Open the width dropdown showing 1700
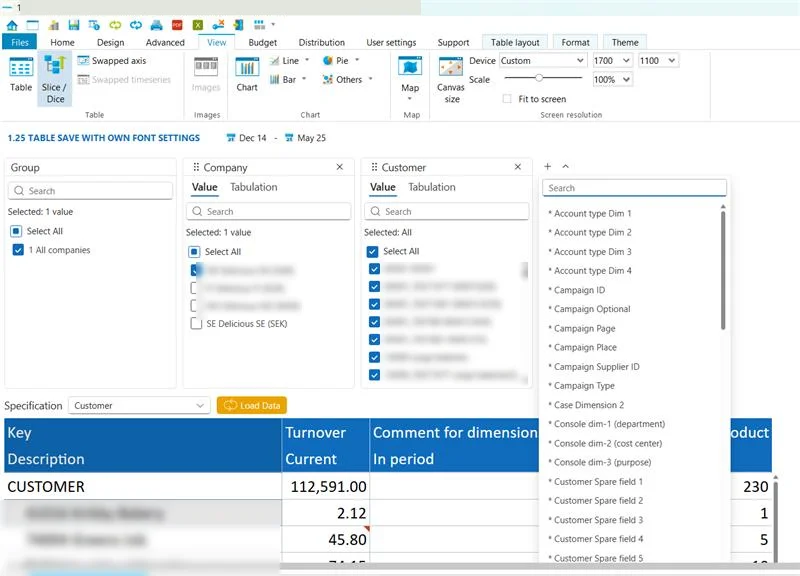Screen dimensions: 800x576 612,61
